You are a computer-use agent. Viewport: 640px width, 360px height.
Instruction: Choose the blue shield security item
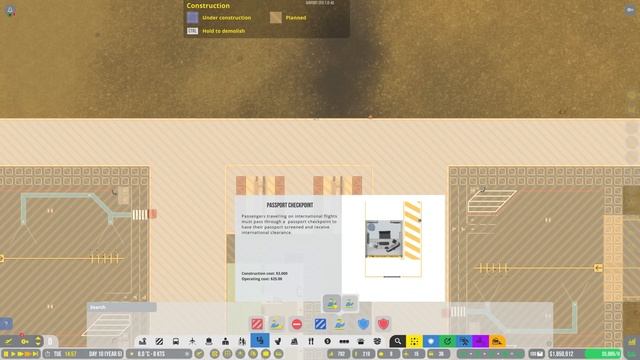363,324
